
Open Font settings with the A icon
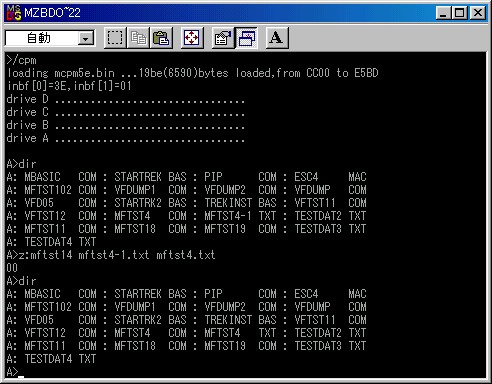277,38
